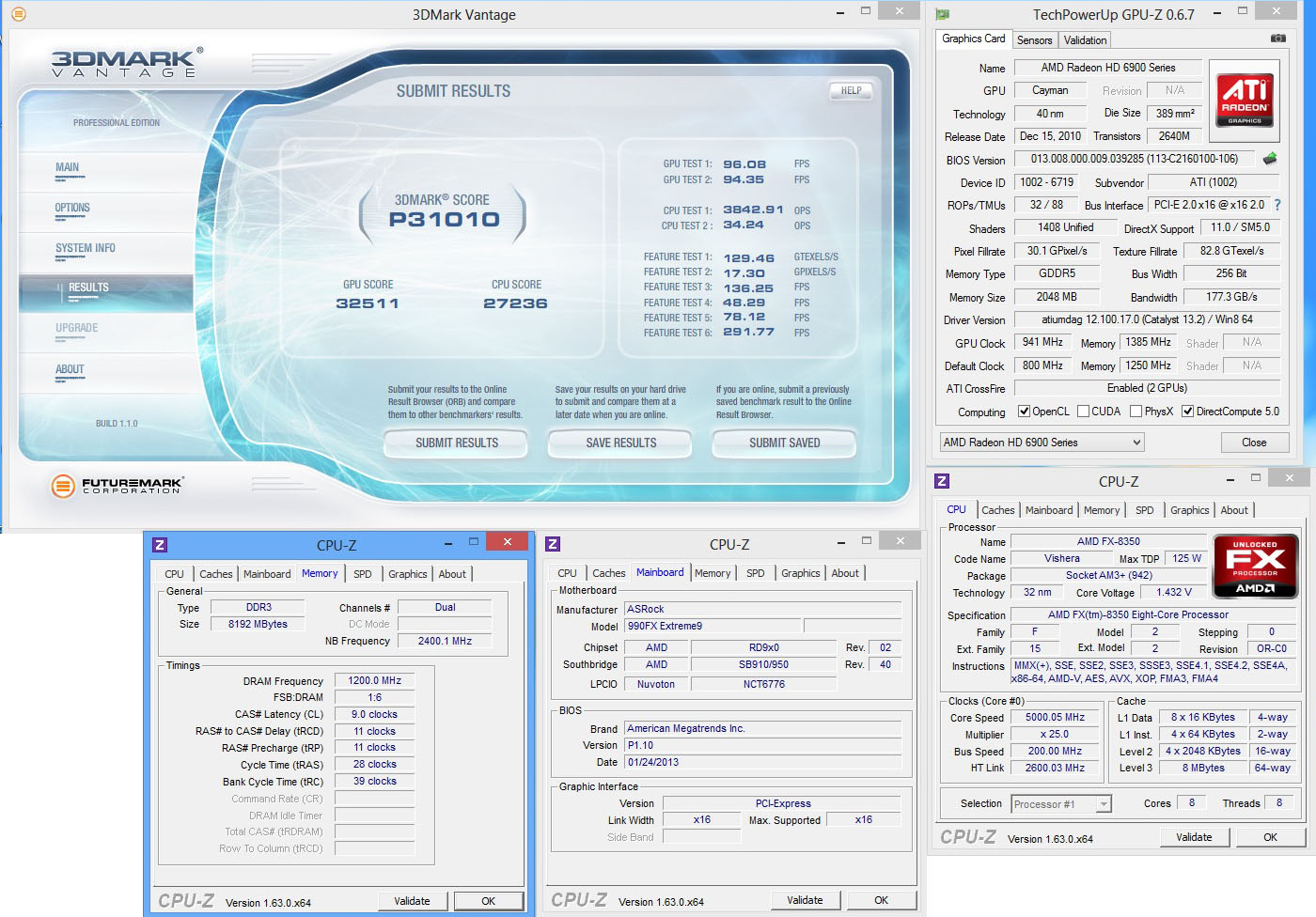The image size is (1316, 917).
Task: Toggle the CUDA checkbox in GPU-Z
Action: [1083, 412]
